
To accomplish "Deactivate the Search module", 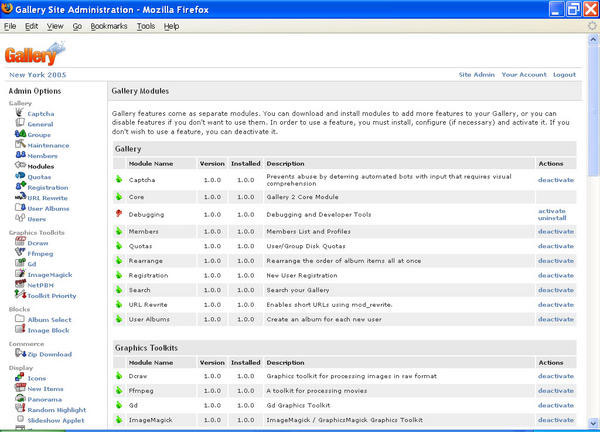I will (x=556, y=290).
